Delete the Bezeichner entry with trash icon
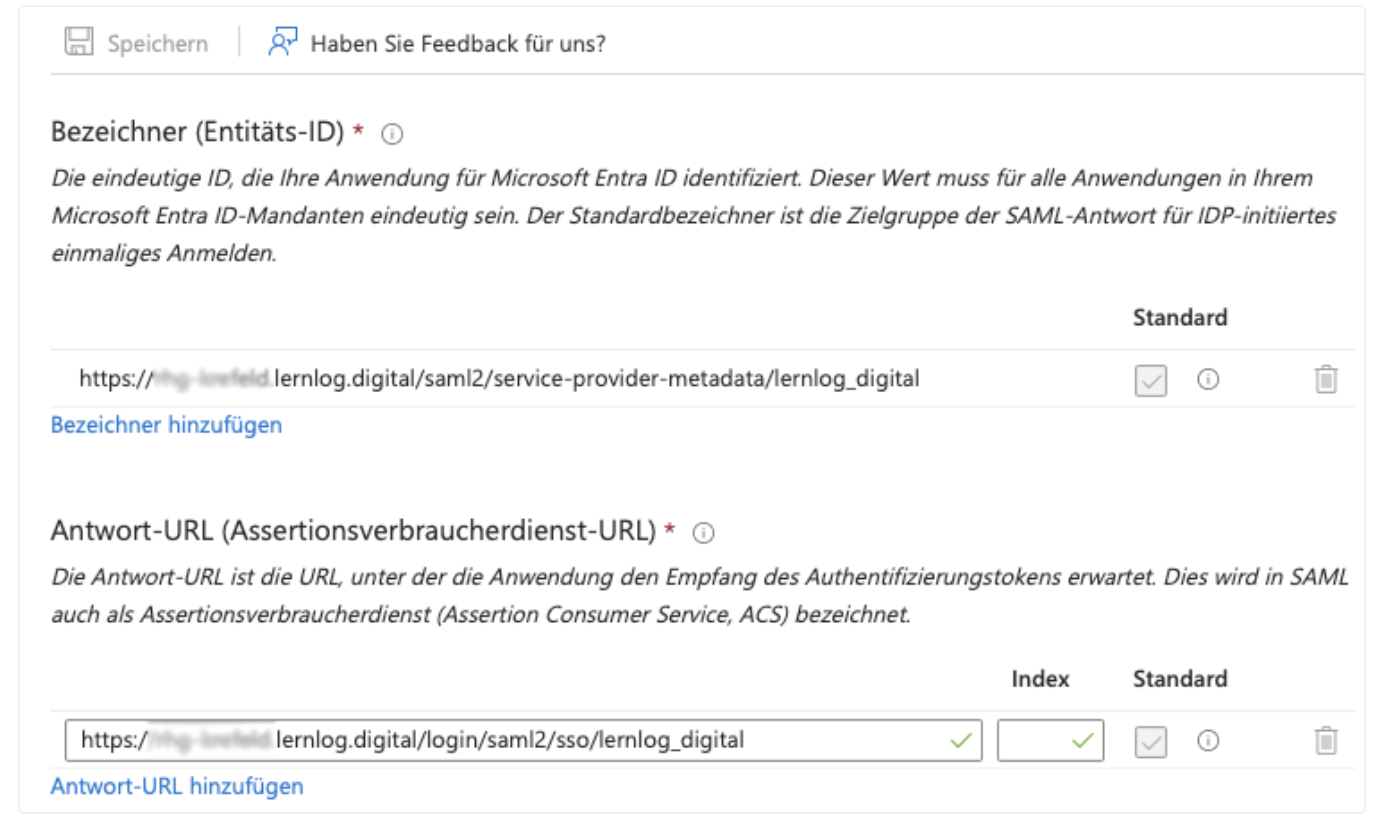 (1326, 380)
